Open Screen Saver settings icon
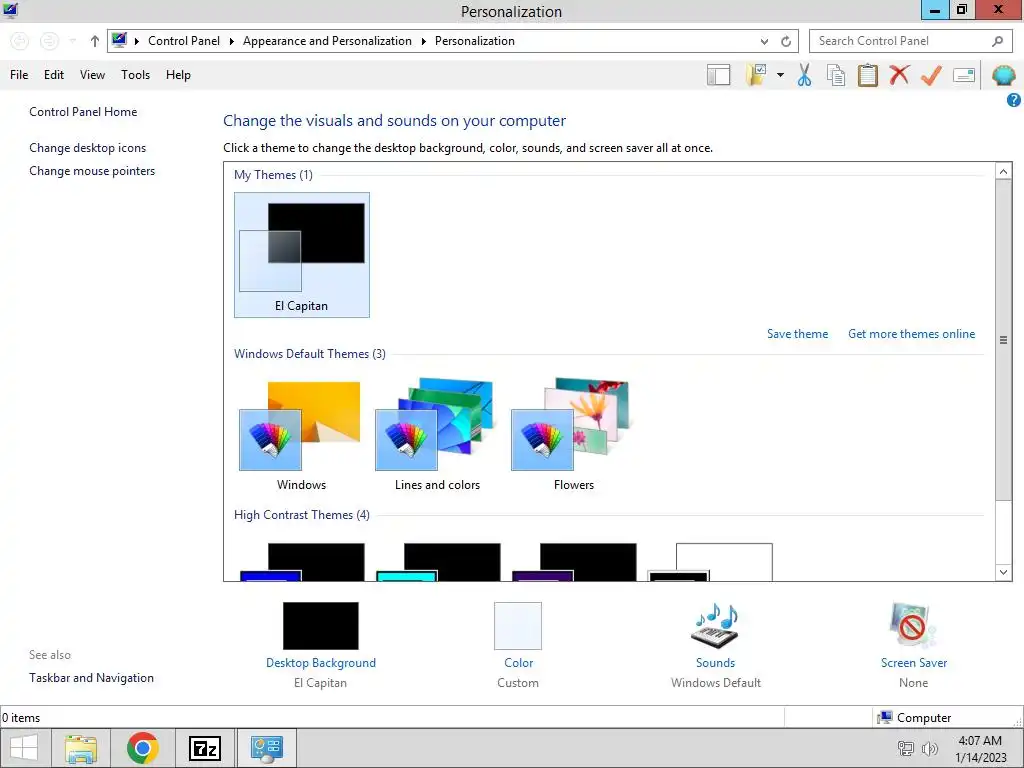1024x768 pixels. click(913, 626)
